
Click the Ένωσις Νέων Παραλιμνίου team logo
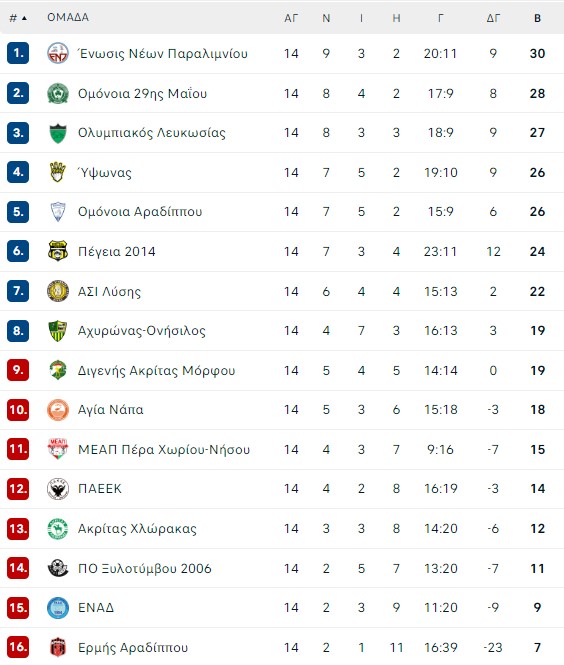[58, 53]
